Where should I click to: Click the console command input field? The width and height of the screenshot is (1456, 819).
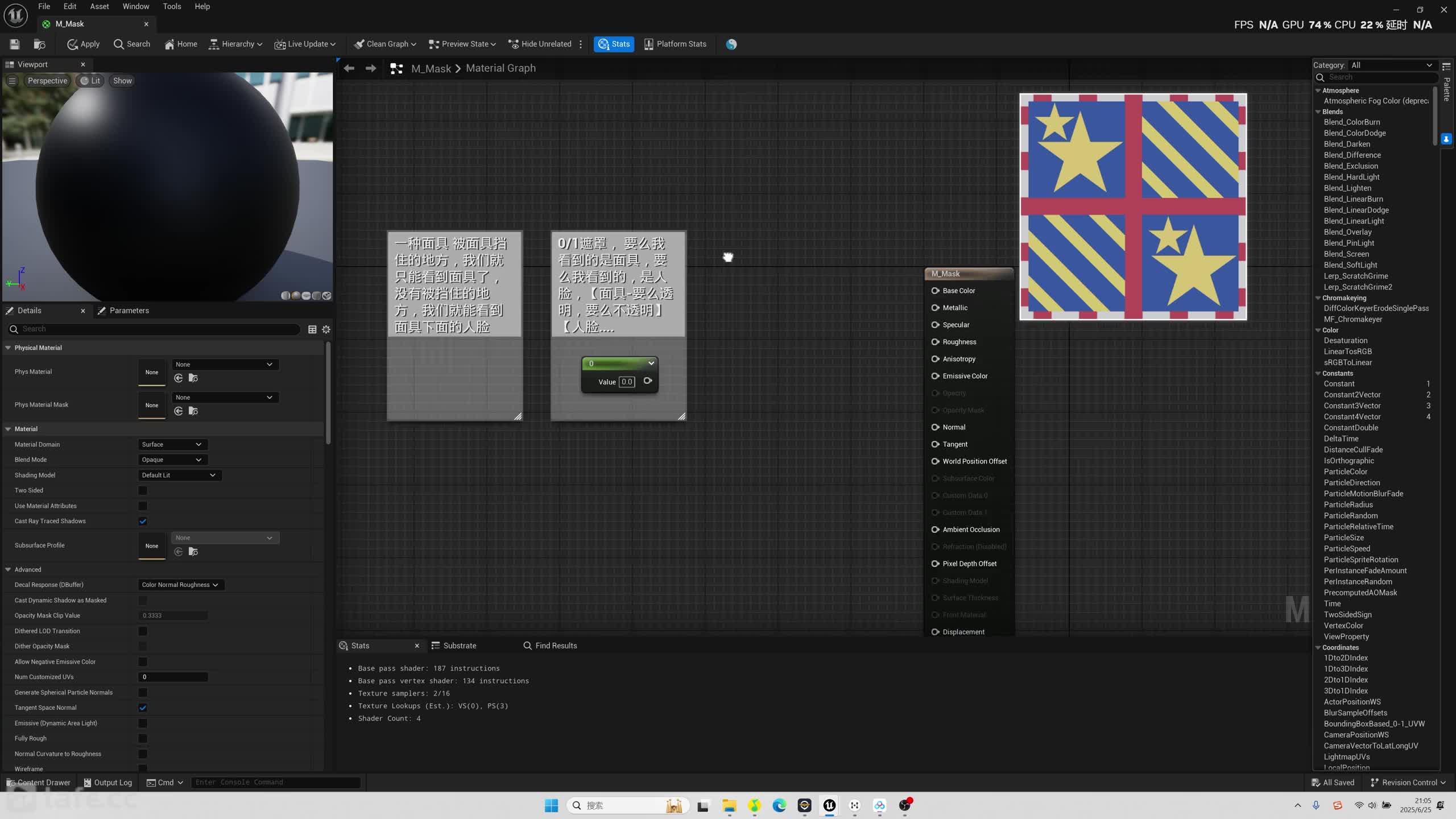(x=275, y=783)
